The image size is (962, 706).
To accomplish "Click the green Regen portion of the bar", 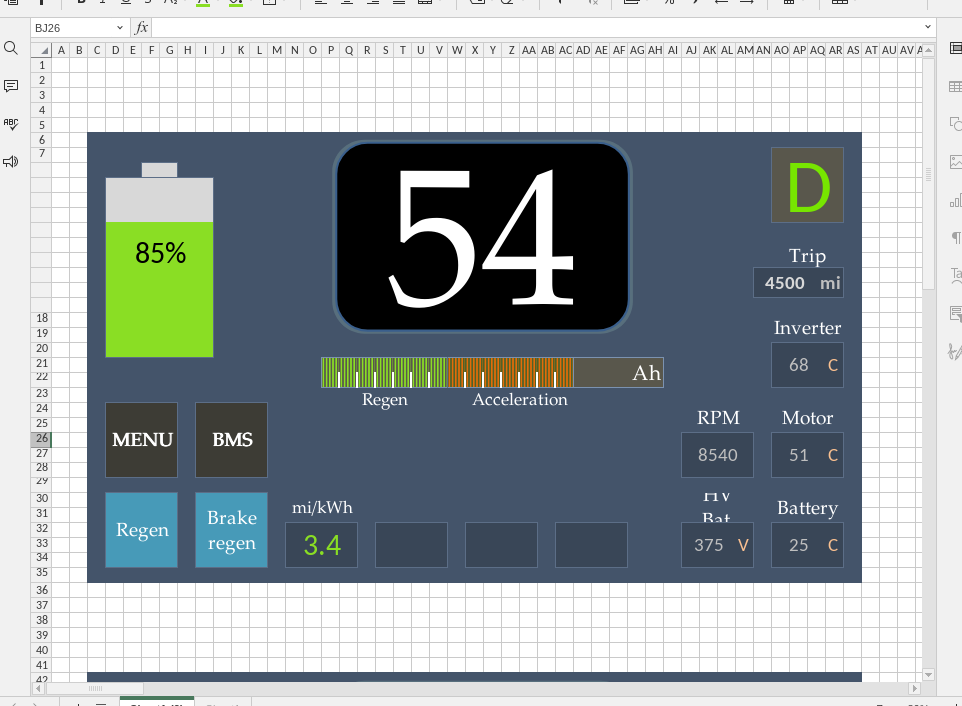I will tap(385, 372).
